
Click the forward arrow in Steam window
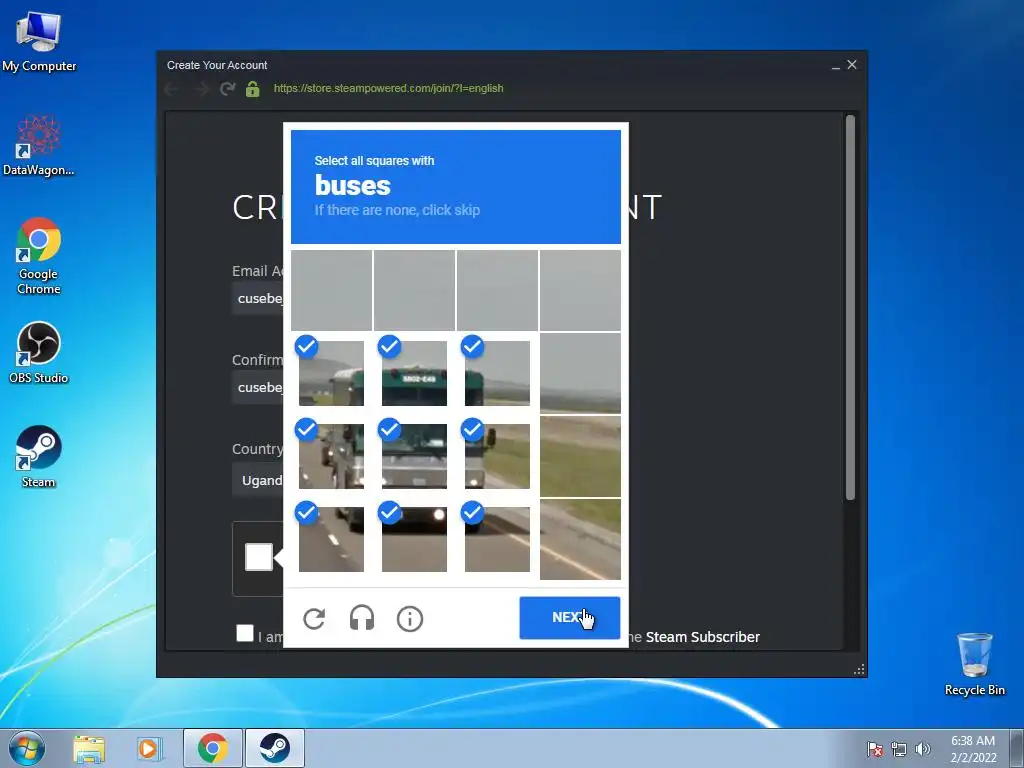point(201,89)
